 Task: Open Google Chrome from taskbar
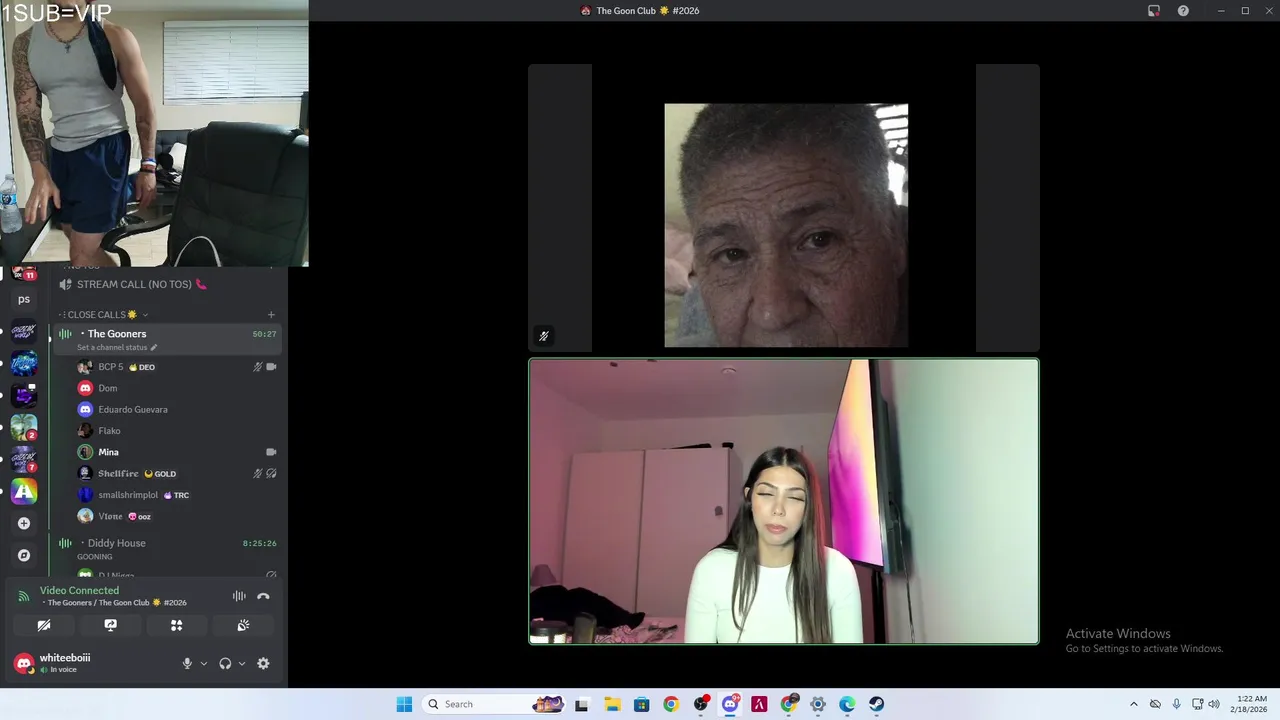[671, 704]
